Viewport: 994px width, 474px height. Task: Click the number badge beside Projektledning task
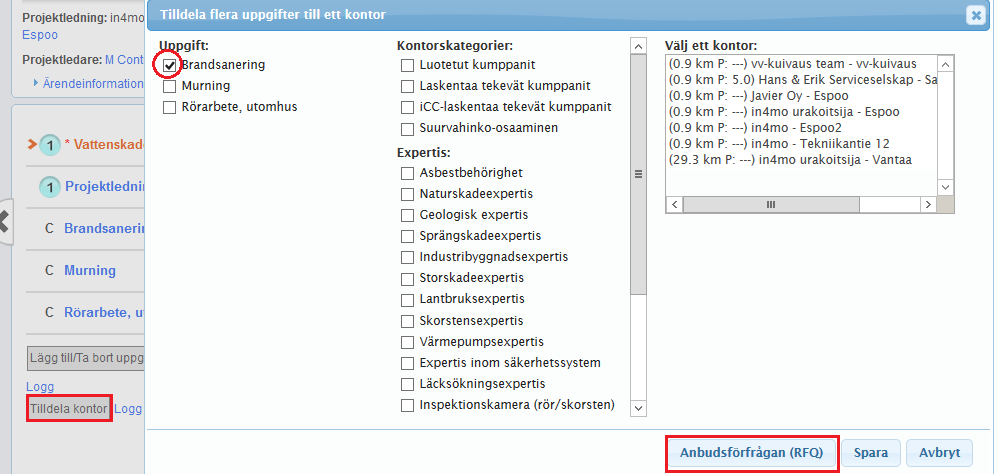coord(50,187)
